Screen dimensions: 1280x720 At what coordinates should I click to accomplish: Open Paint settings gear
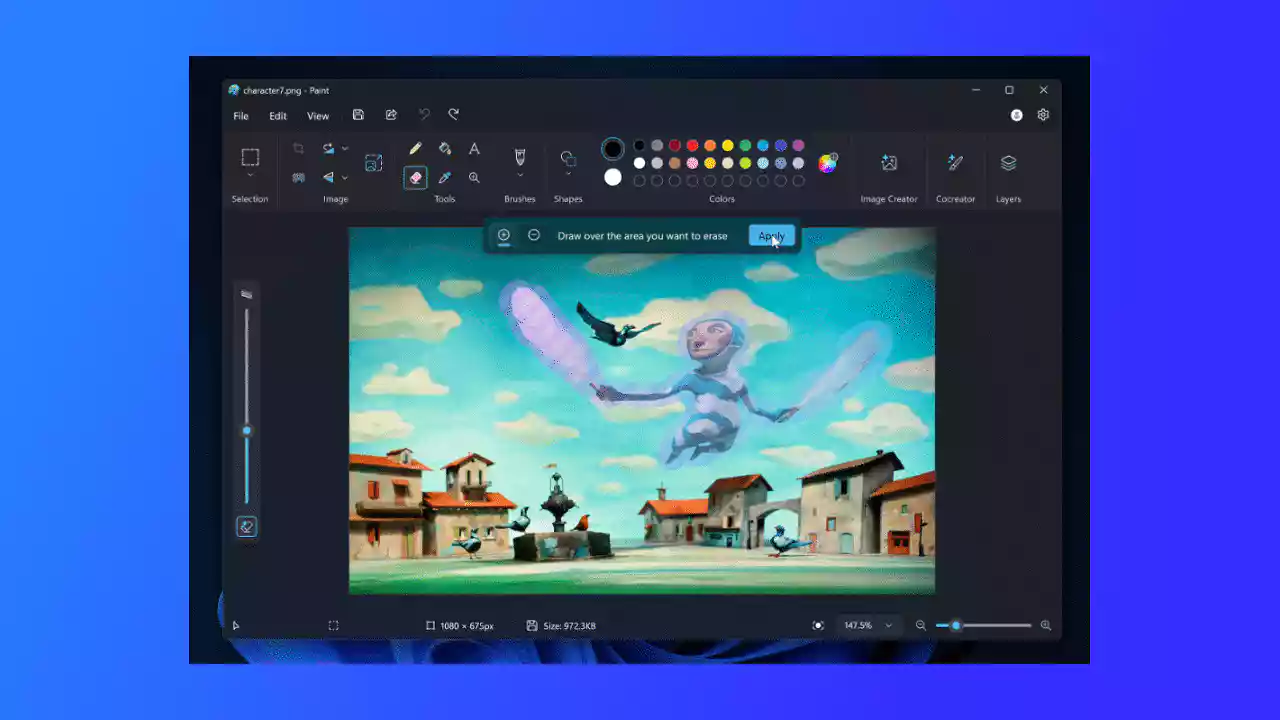[x=1043, y=115]
